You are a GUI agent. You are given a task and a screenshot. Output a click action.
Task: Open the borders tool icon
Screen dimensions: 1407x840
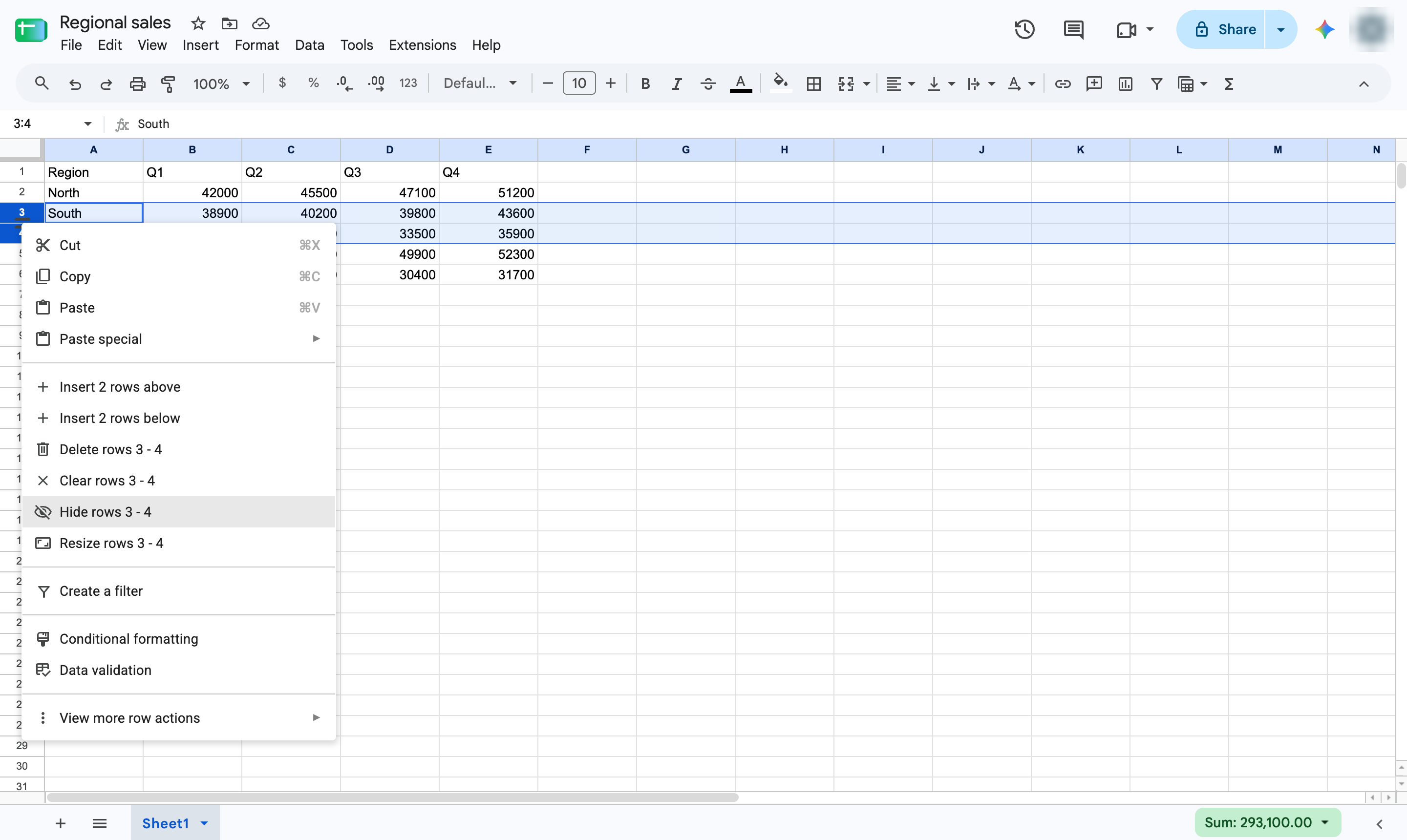(x=813, y=84)
